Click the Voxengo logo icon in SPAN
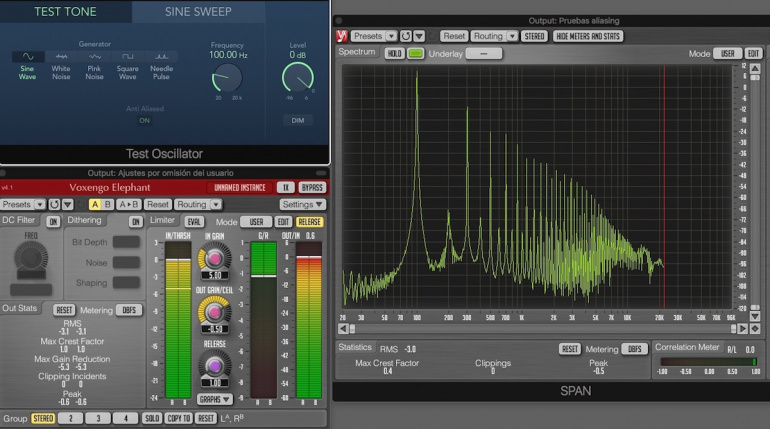The width and height of the screenshot is (770, 429). pyautogui.click(x=342, y=36)
